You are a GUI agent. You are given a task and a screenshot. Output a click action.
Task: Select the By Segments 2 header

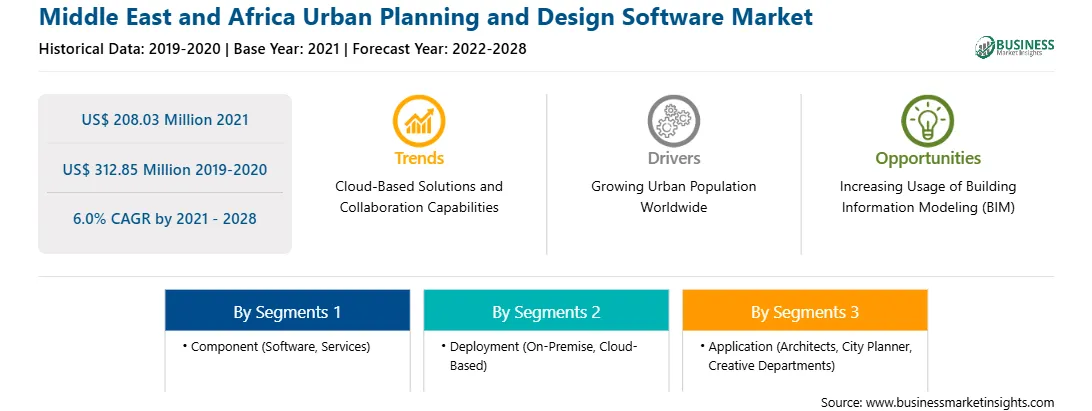click(546, 311)
